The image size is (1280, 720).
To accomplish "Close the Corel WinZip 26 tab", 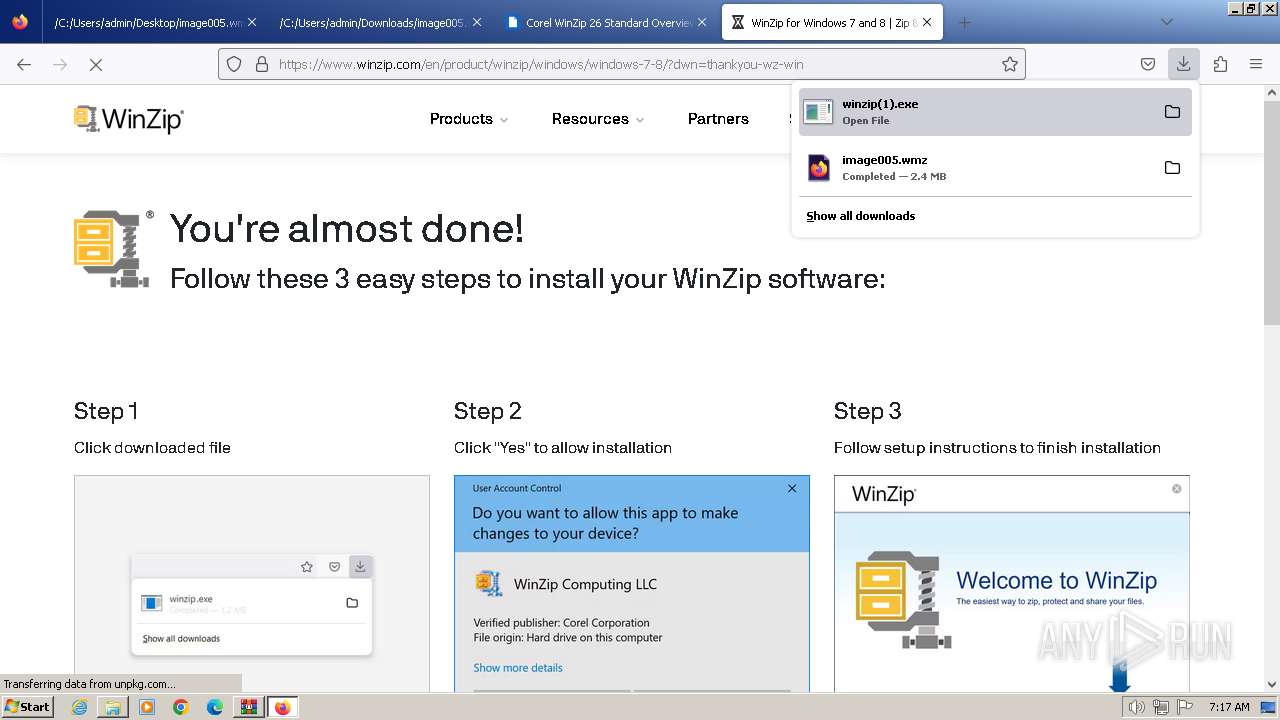I will point(702,22).
